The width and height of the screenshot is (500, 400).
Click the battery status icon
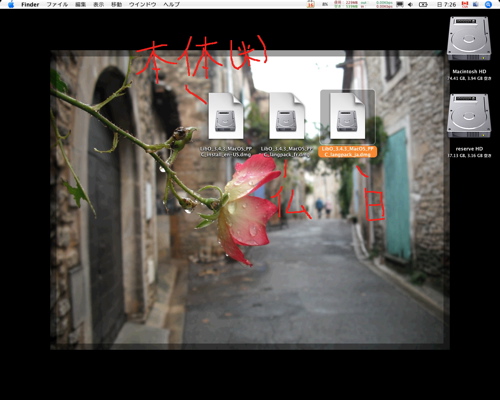click(423, 4)
